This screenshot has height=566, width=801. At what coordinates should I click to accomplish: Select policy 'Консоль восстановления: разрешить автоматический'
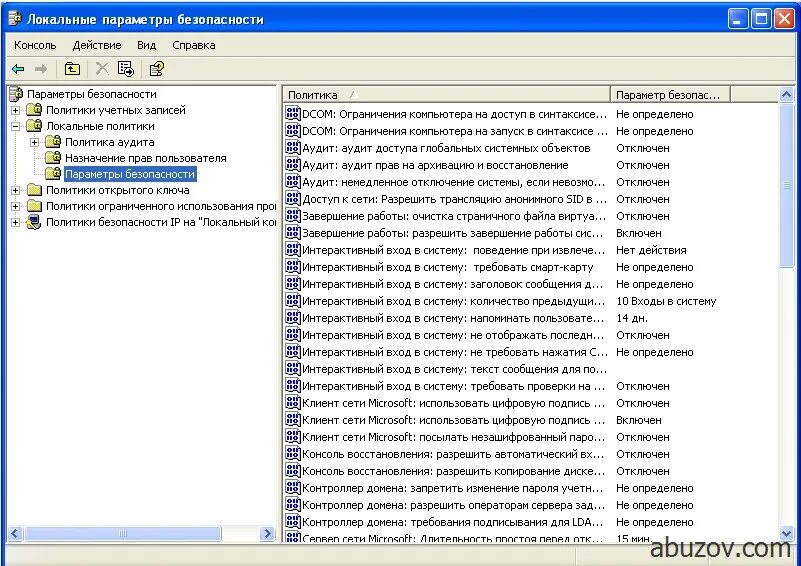pyautogui.click(x=453, y=454)
